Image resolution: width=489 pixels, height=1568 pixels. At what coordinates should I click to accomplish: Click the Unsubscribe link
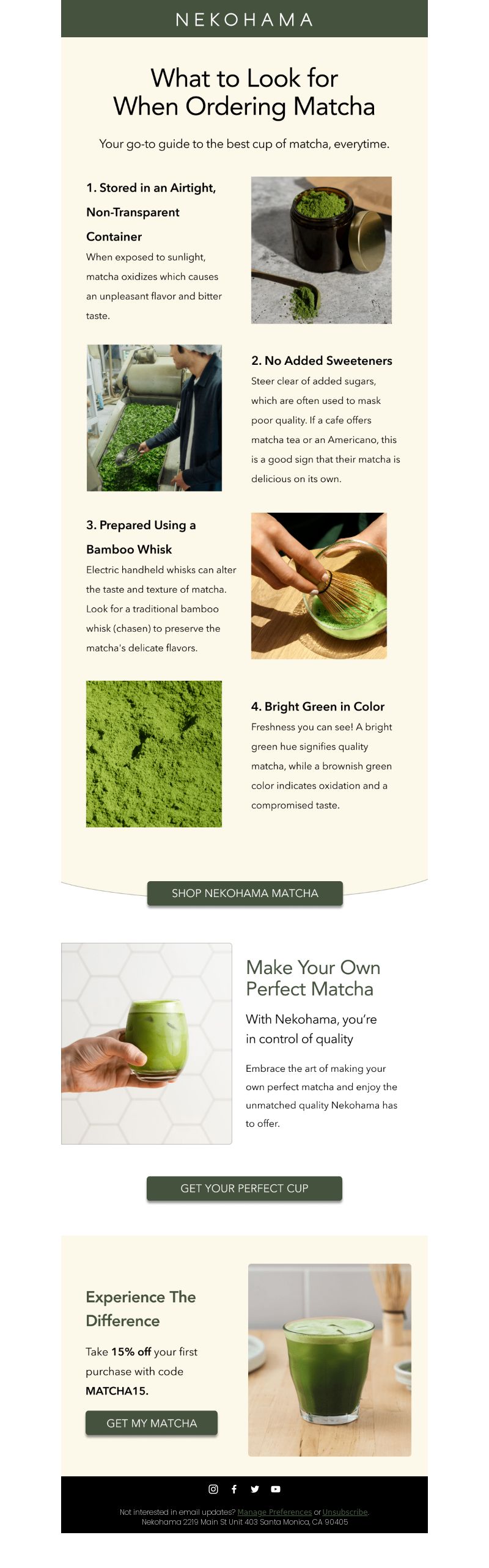pyautogui.click(x=345, y=1512)
